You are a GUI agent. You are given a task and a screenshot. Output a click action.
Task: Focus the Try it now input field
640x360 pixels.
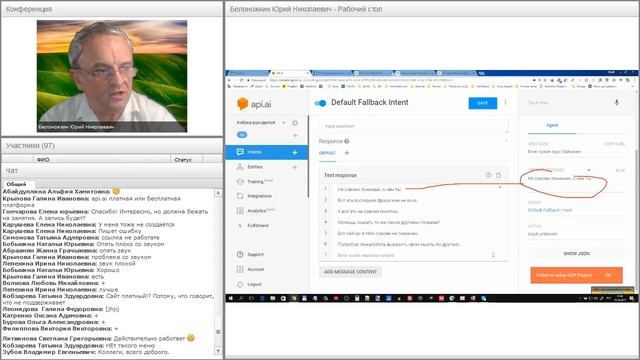569,103
